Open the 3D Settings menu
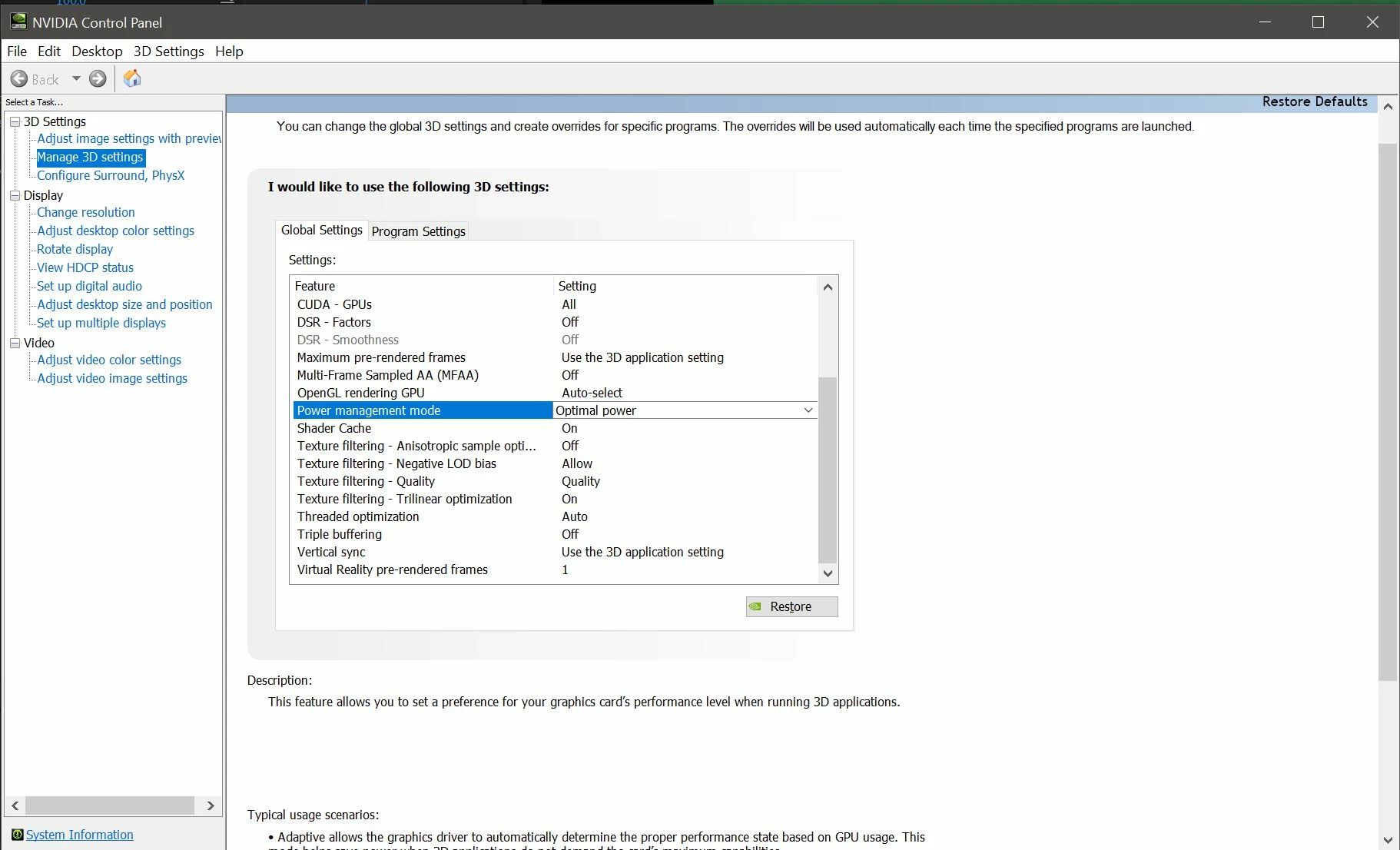This screenshot has height=850, width=1400. pos(169,51)
